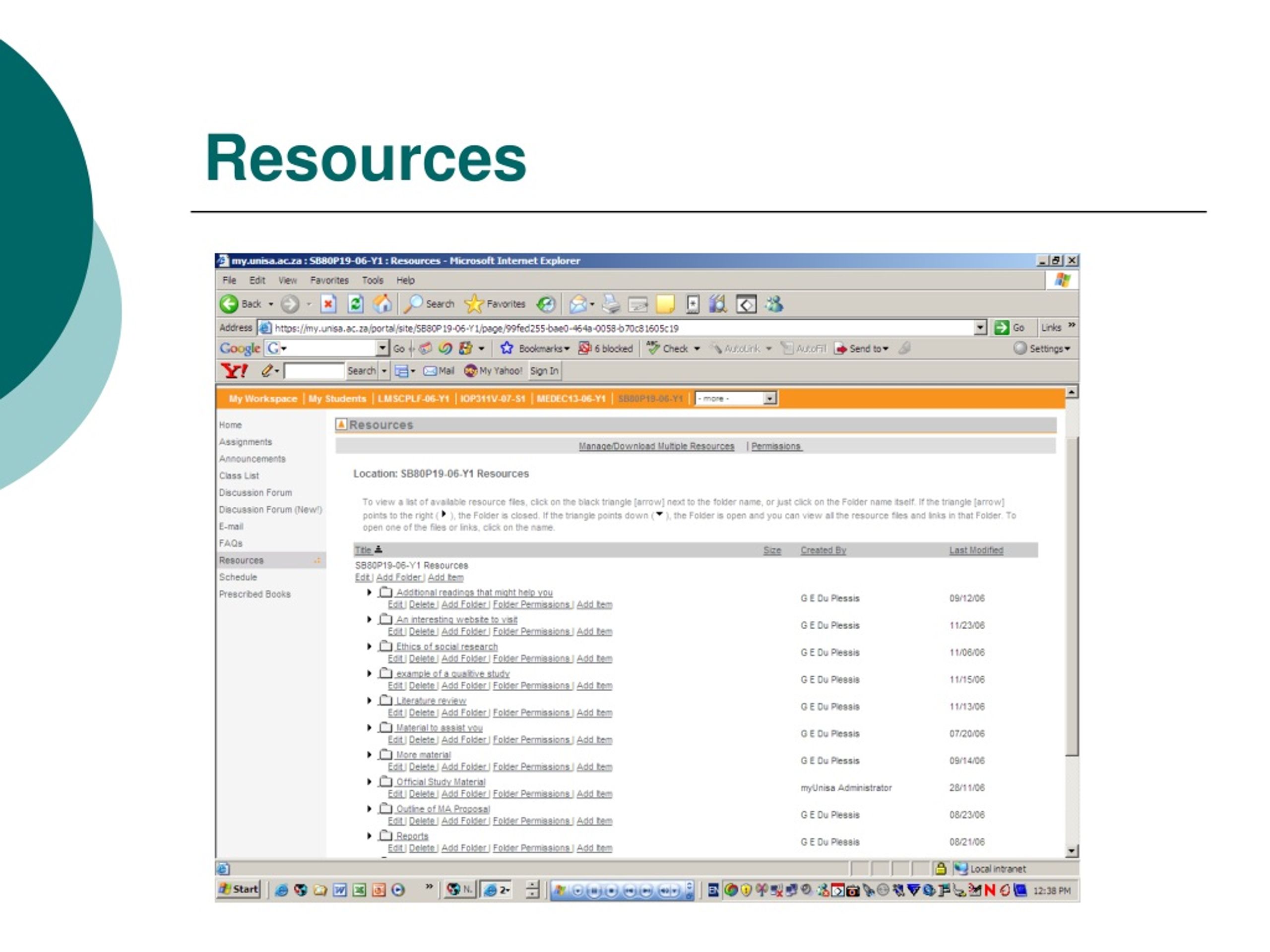Expand 'Official Study Material' folder triangle

369,781
